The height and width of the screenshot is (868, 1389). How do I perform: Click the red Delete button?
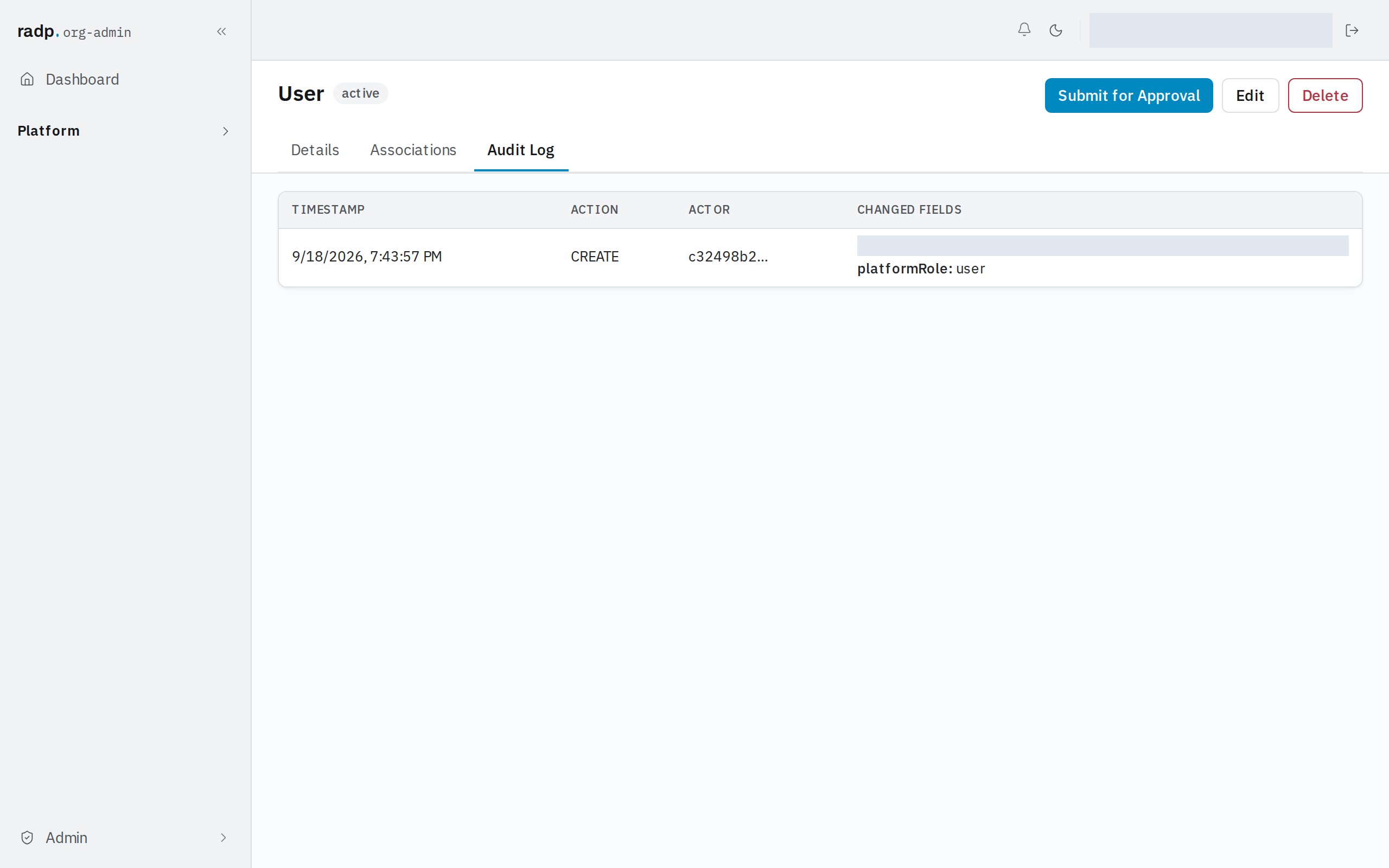tap(1325, 95)
